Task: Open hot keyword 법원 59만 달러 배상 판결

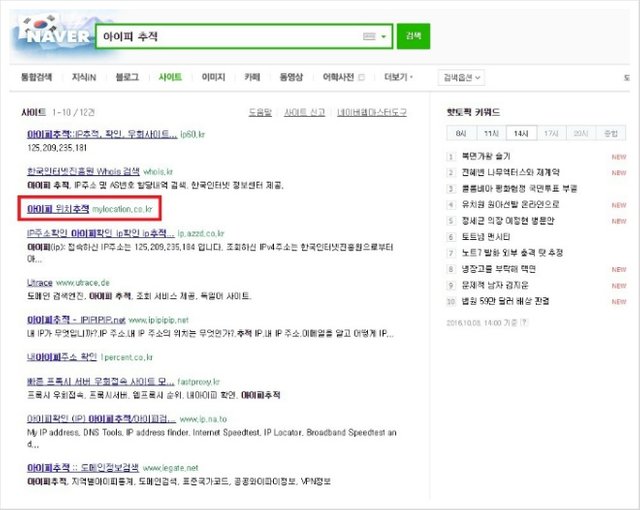Action: tap(505, 301)
